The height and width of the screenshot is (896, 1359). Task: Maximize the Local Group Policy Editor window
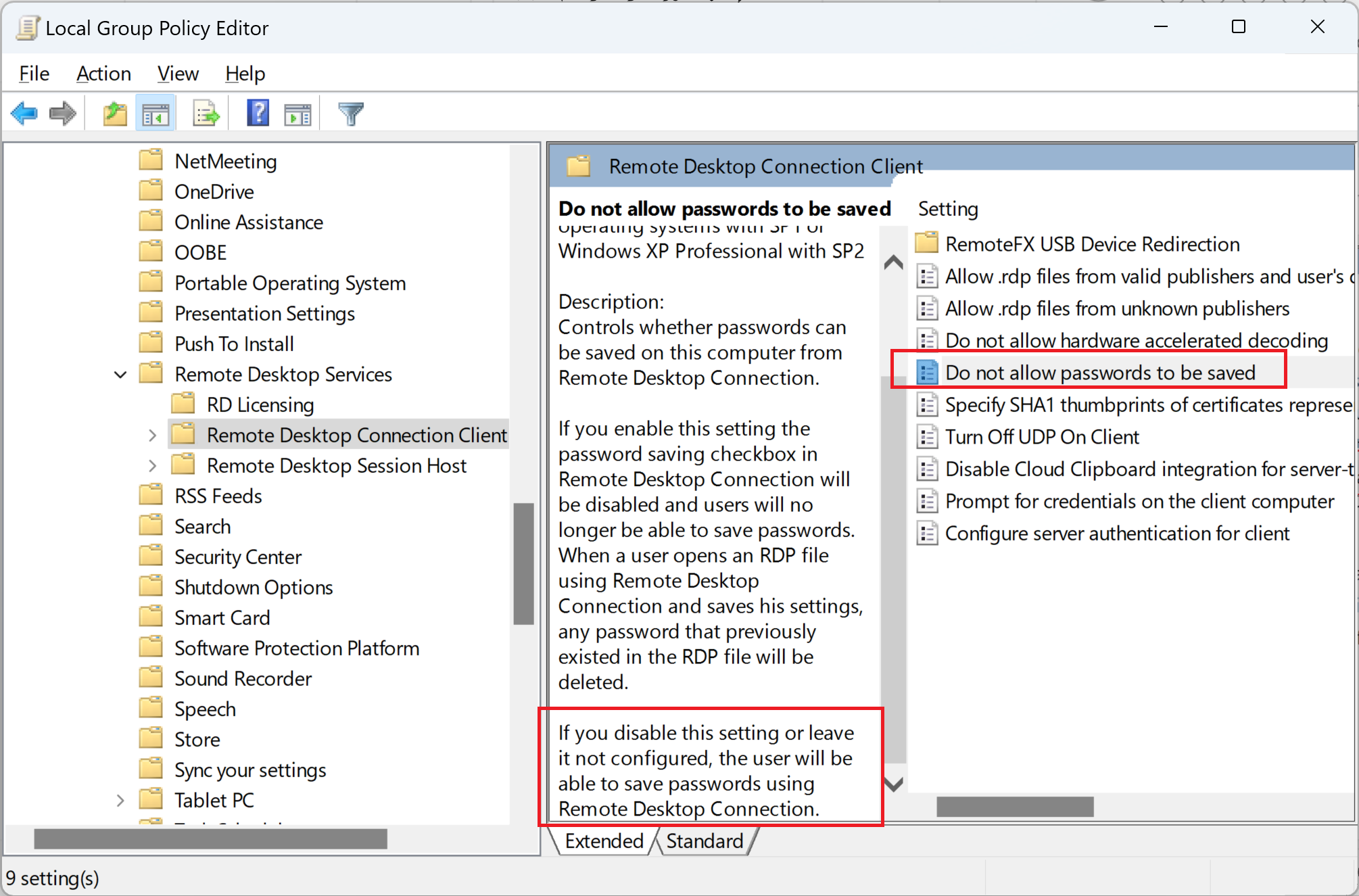click(1238, 26)
